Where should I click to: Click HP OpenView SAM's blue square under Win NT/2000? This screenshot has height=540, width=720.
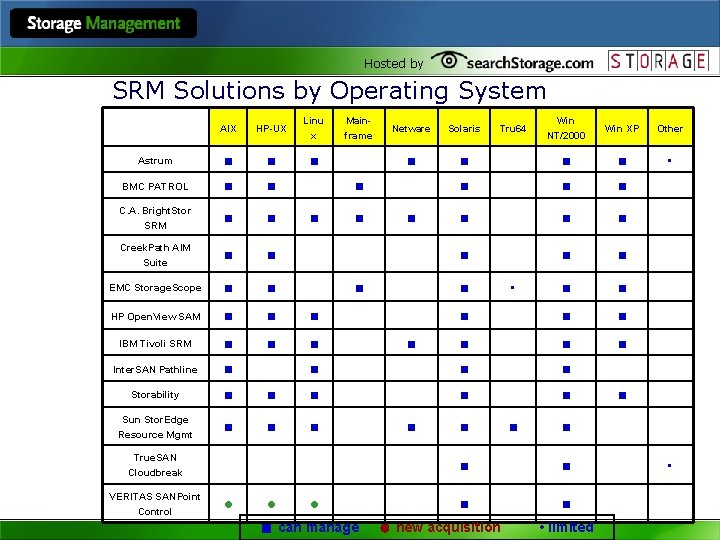click(x=566, y=316)
